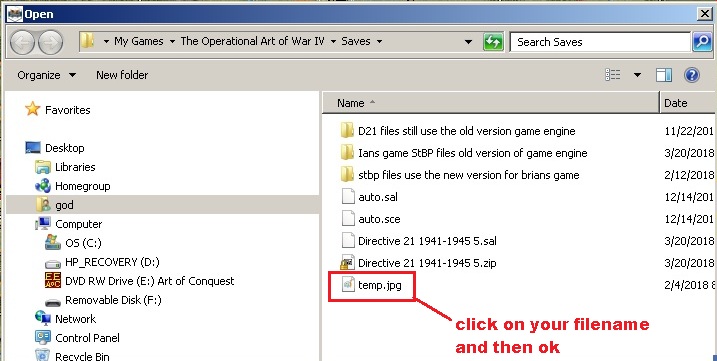Click the DVD RW Drive Art of Conquest icon

[53, 280]
